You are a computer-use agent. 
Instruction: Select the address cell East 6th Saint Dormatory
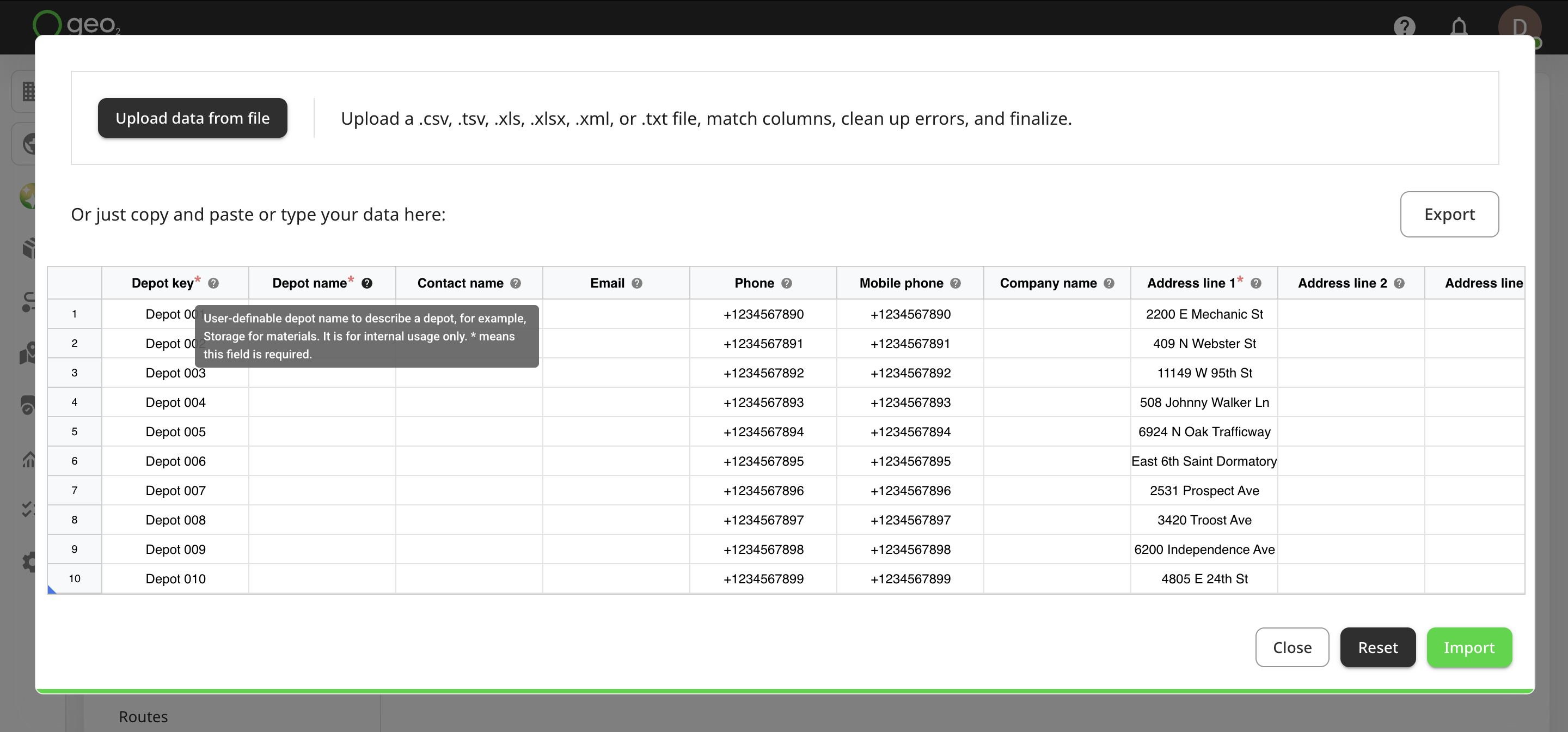click(x=1204, y=461)
